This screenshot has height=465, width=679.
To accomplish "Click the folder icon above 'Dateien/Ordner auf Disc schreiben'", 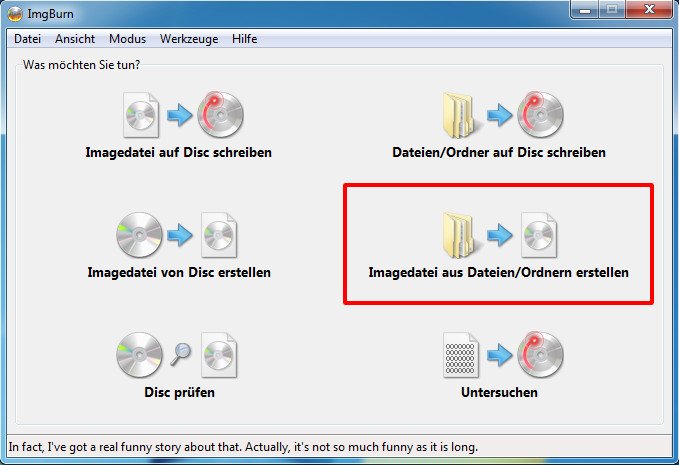I will [461, 115].
